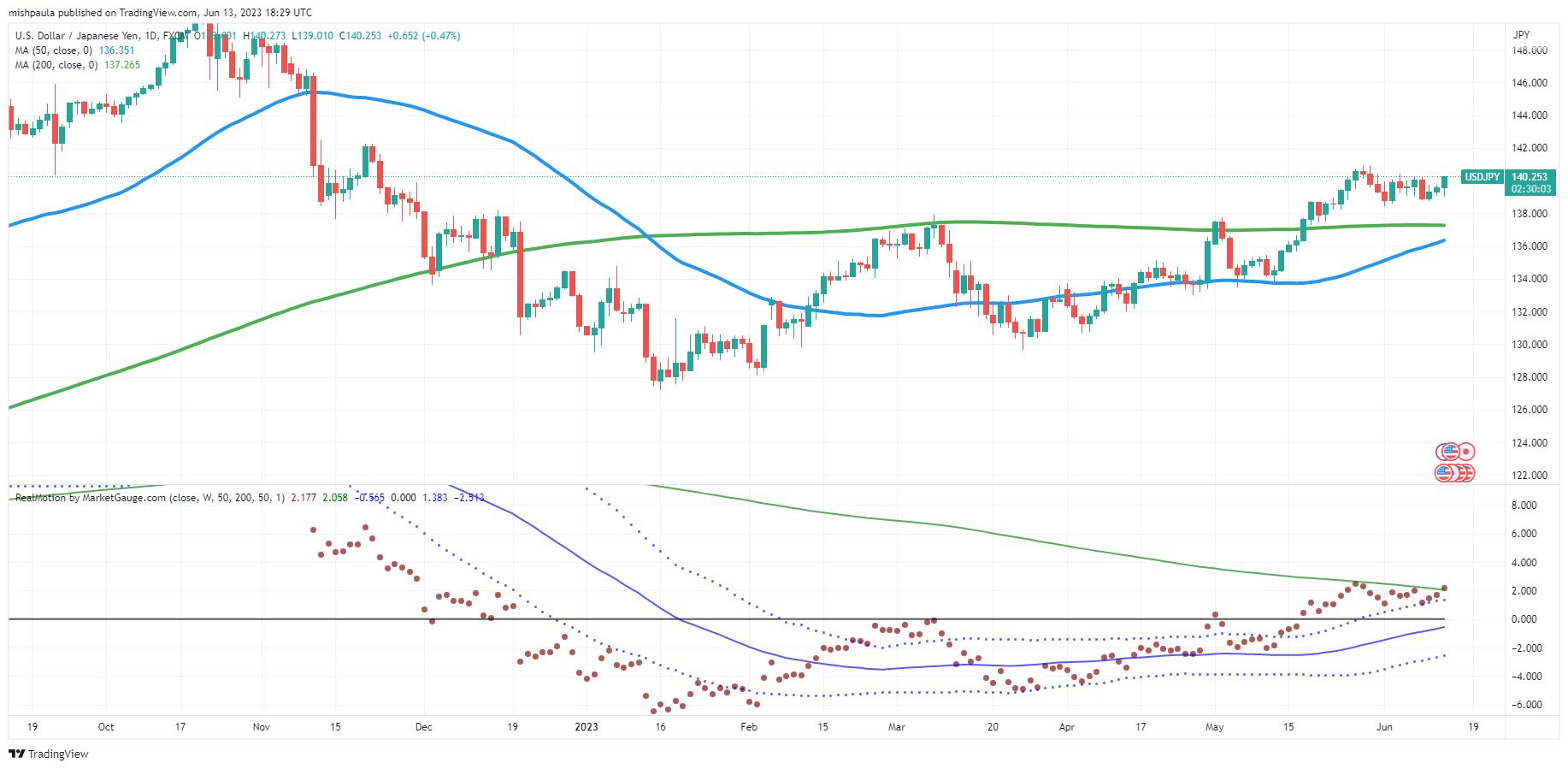The image size is (1568, 769).
Task: Select the MA (50, close, 0) legend entry
Action: tap(53, 50)
